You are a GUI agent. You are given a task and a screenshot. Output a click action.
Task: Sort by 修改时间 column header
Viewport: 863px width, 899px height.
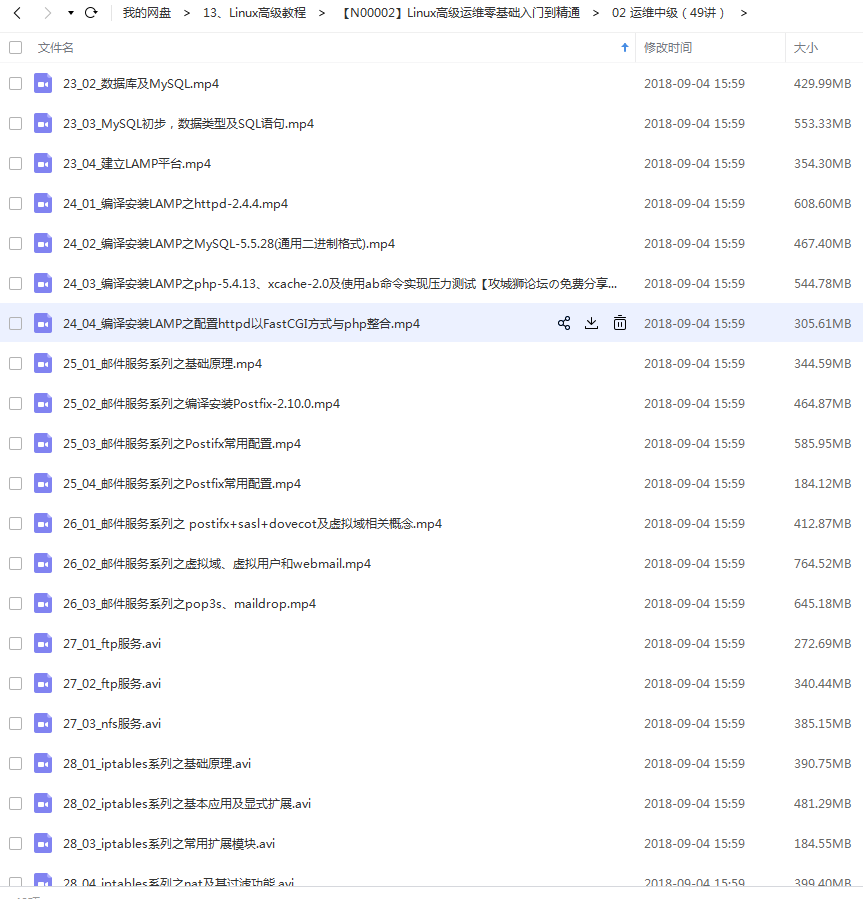667,48
